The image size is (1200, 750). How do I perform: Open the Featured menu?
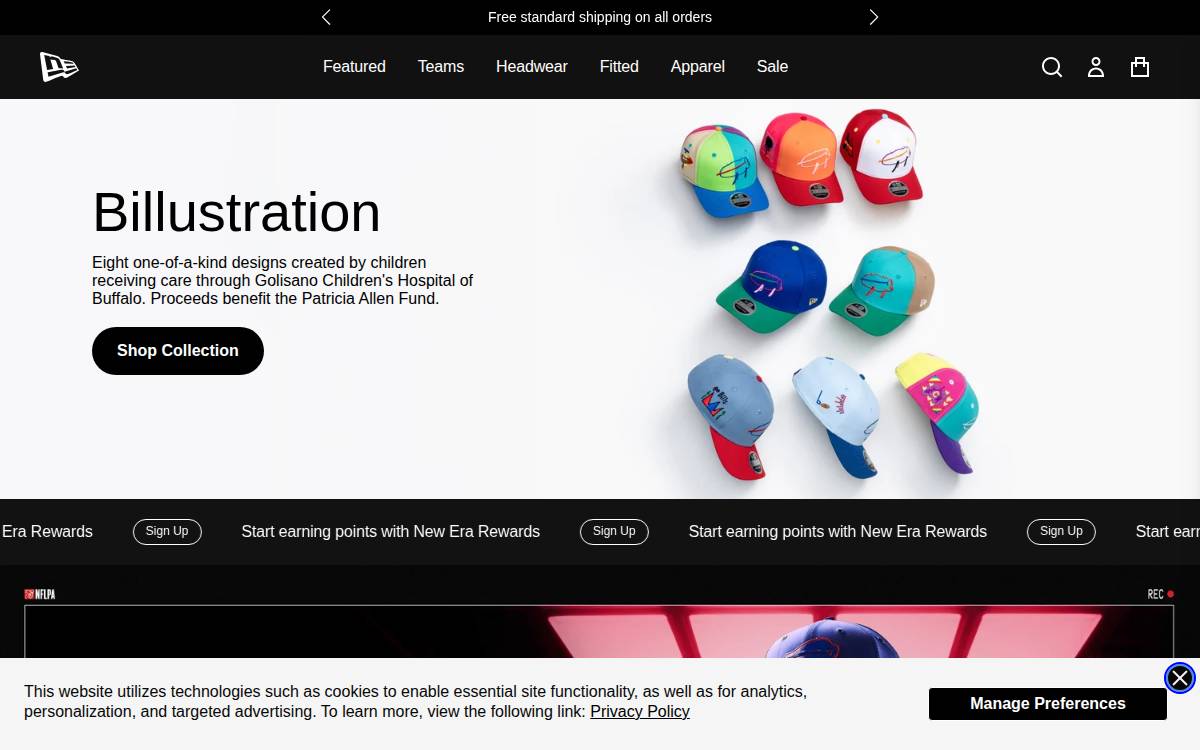pos(354,67)
